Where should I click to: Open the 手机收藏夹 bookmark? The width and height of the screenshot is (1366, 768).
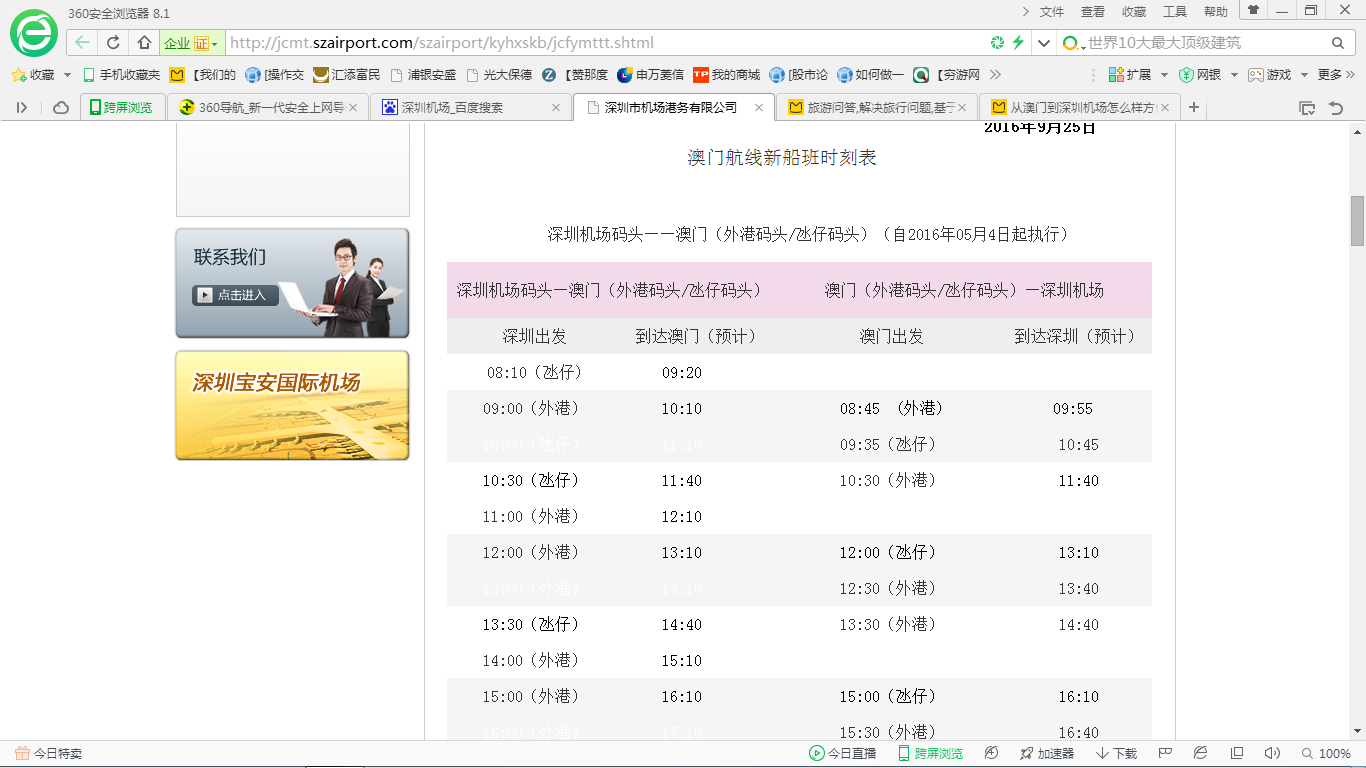click(121, 75)
